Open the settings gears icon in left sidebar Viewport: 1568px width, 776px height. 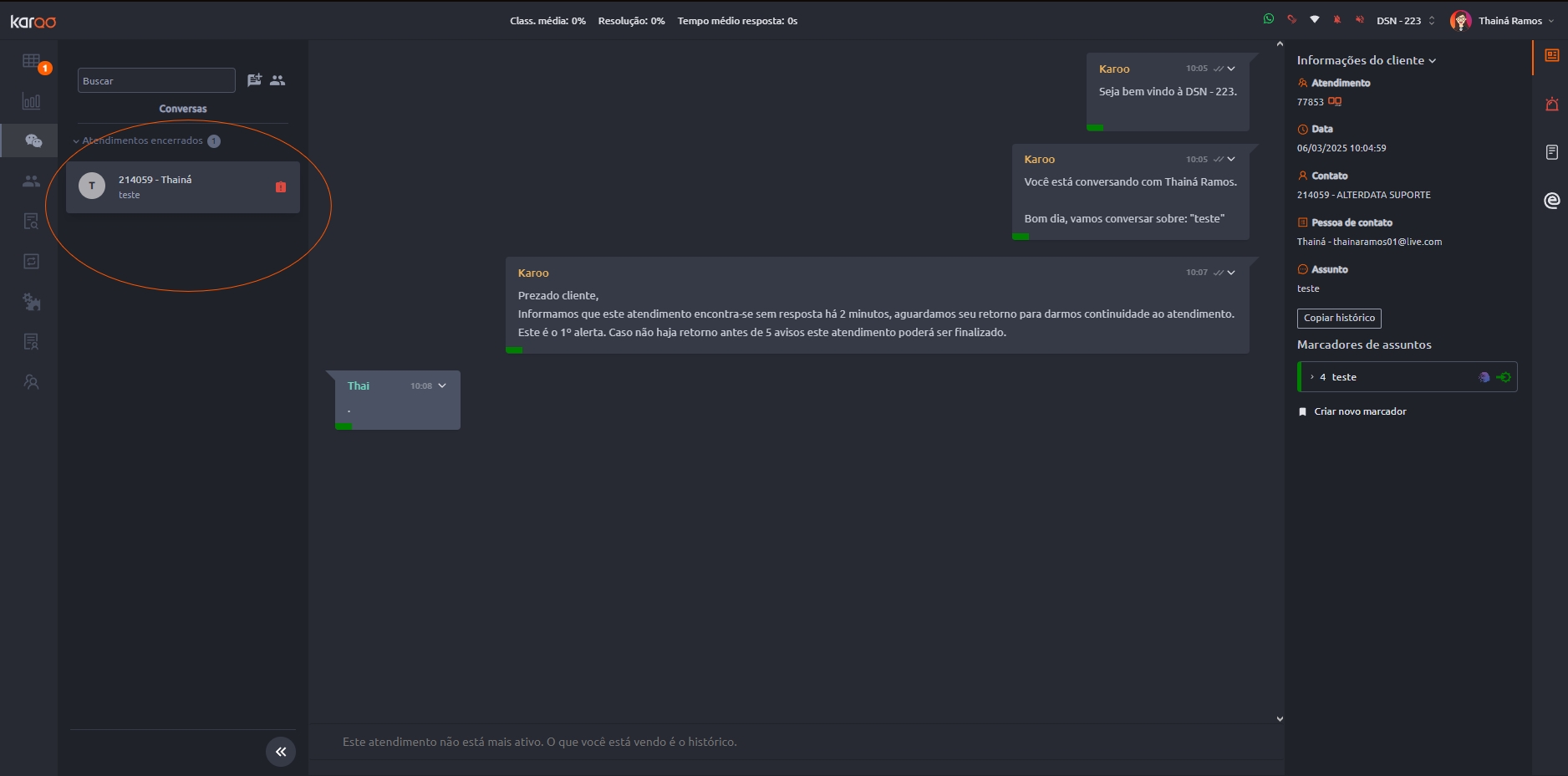31,302
